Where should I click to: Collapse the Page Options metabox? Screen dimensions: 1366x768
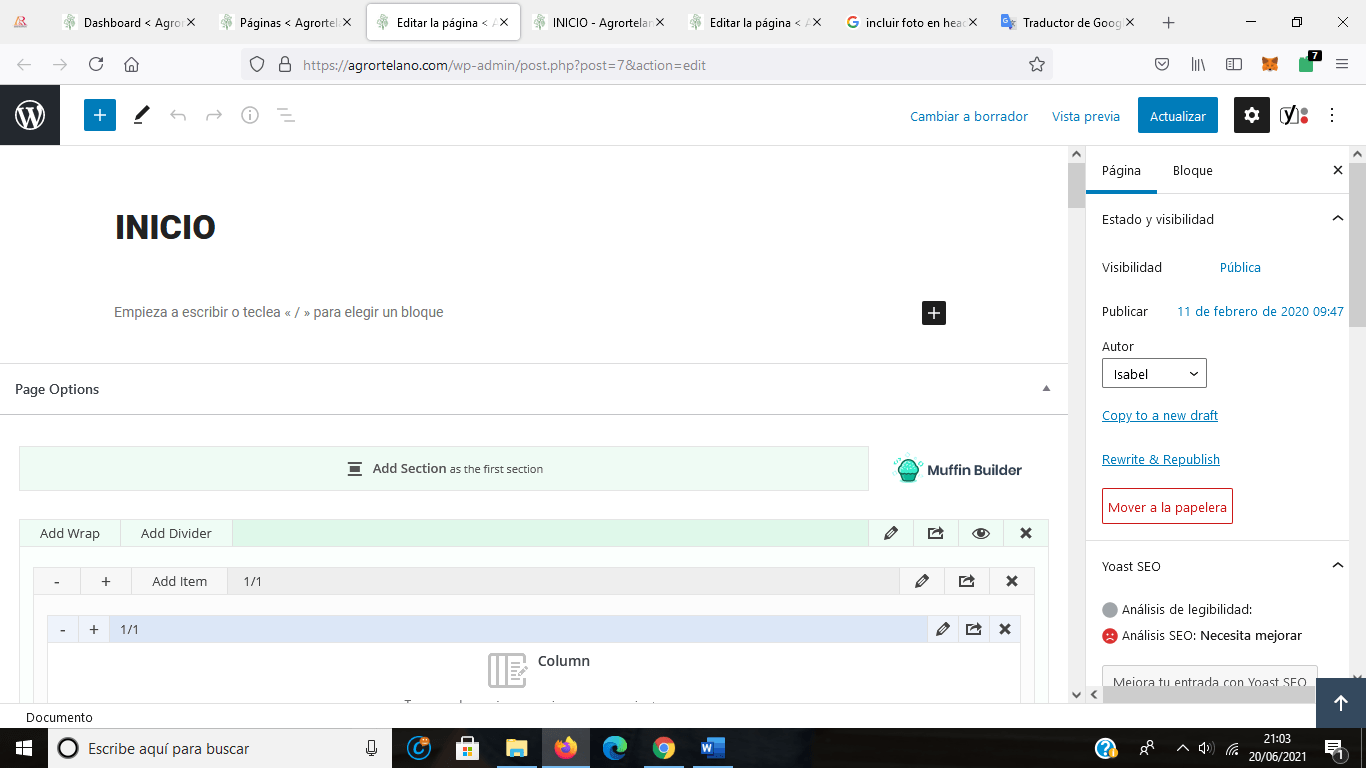[1046, 389]
